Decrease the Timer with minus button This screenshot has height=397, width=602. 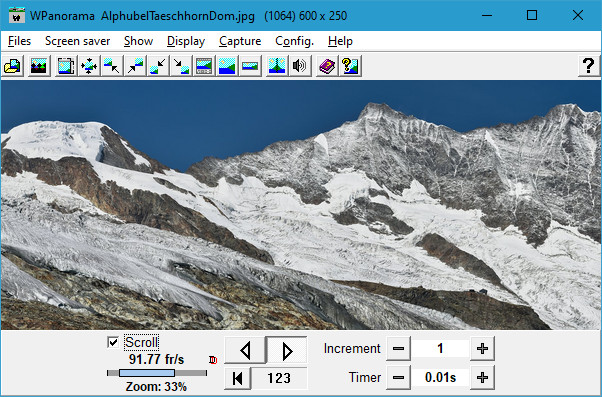(399, 377)
